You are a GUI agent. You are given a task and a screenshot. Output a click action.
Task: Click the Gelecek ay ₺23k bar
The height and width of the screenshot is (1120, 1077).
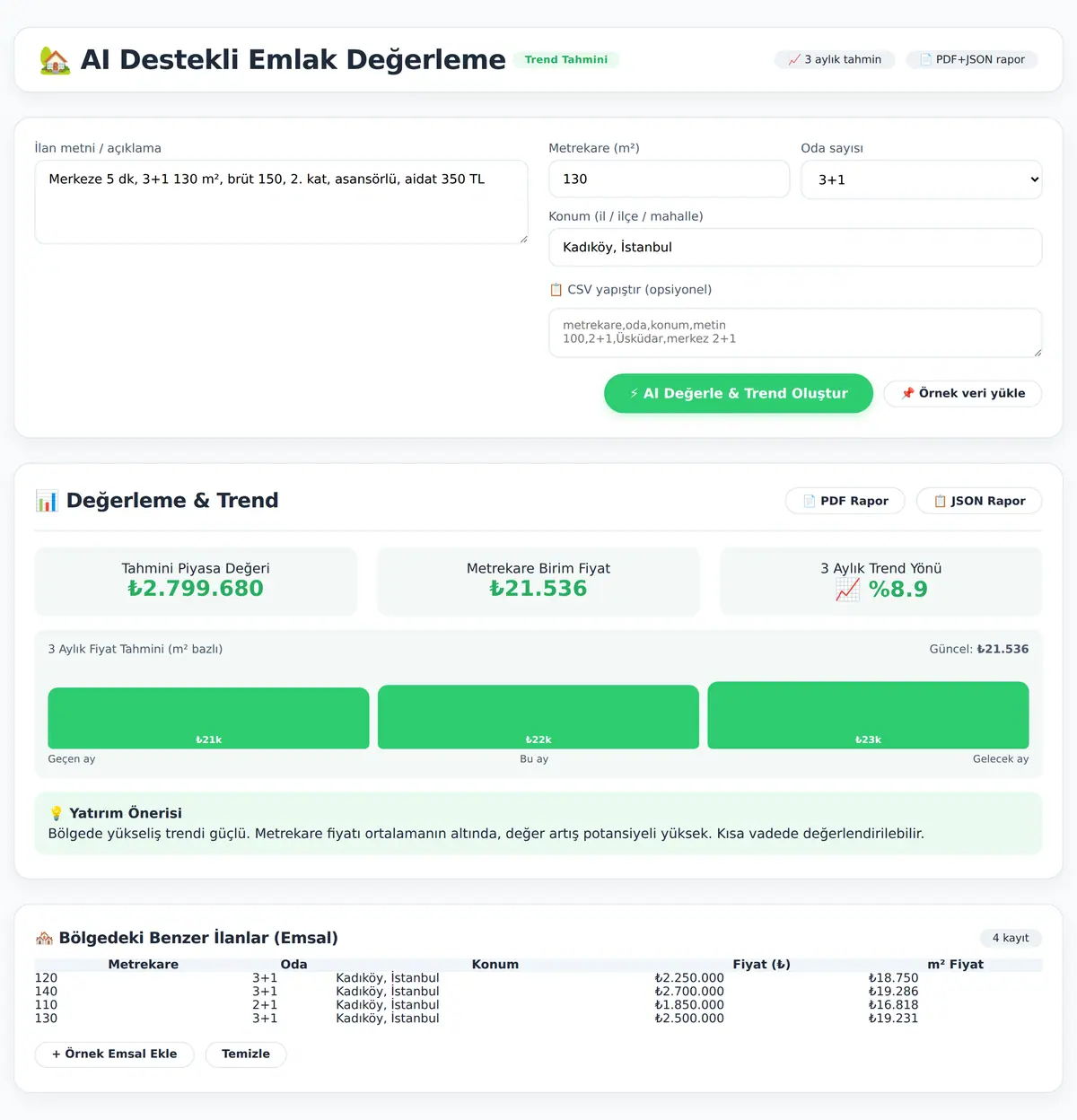[868, 715]
